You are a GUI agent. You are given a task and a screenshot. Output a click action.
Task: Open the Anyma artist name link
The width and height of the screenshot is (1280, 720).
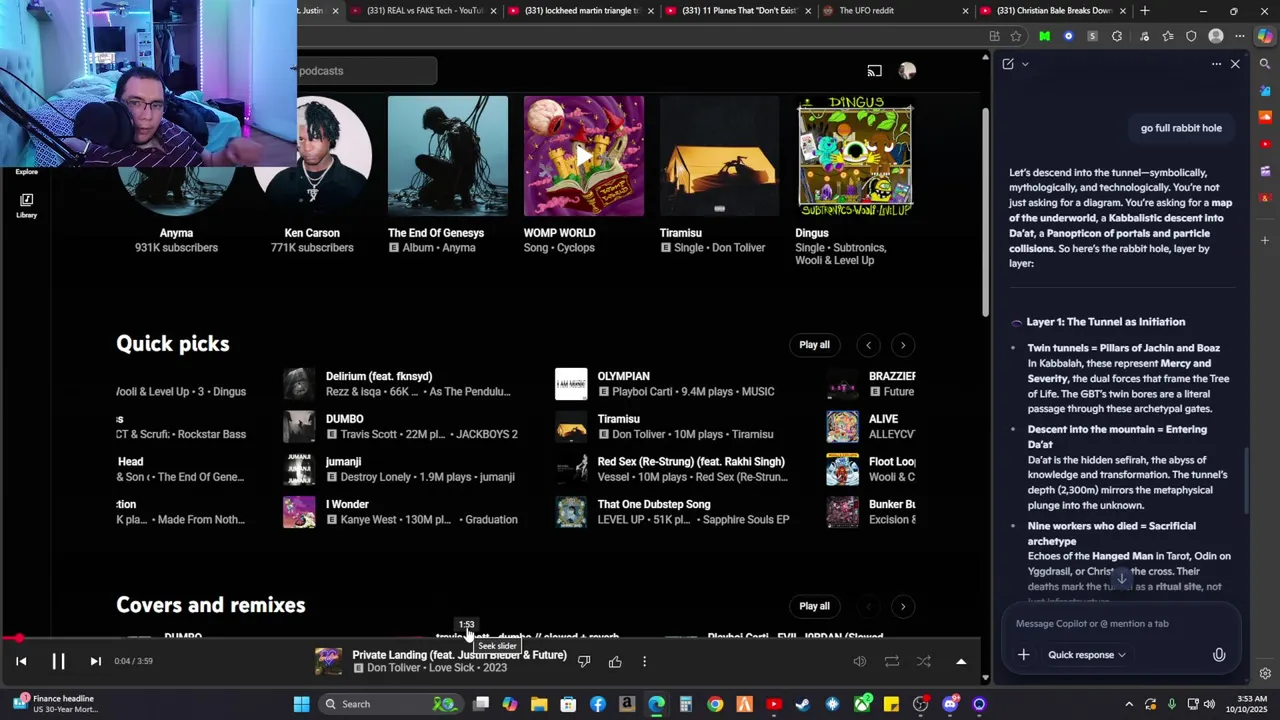pos(176,233)
